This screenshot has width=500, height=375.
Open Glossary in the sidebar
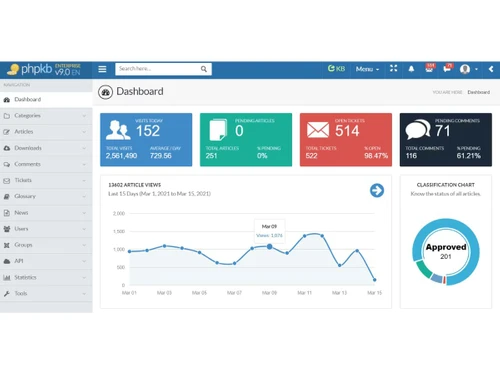point(46,196)
